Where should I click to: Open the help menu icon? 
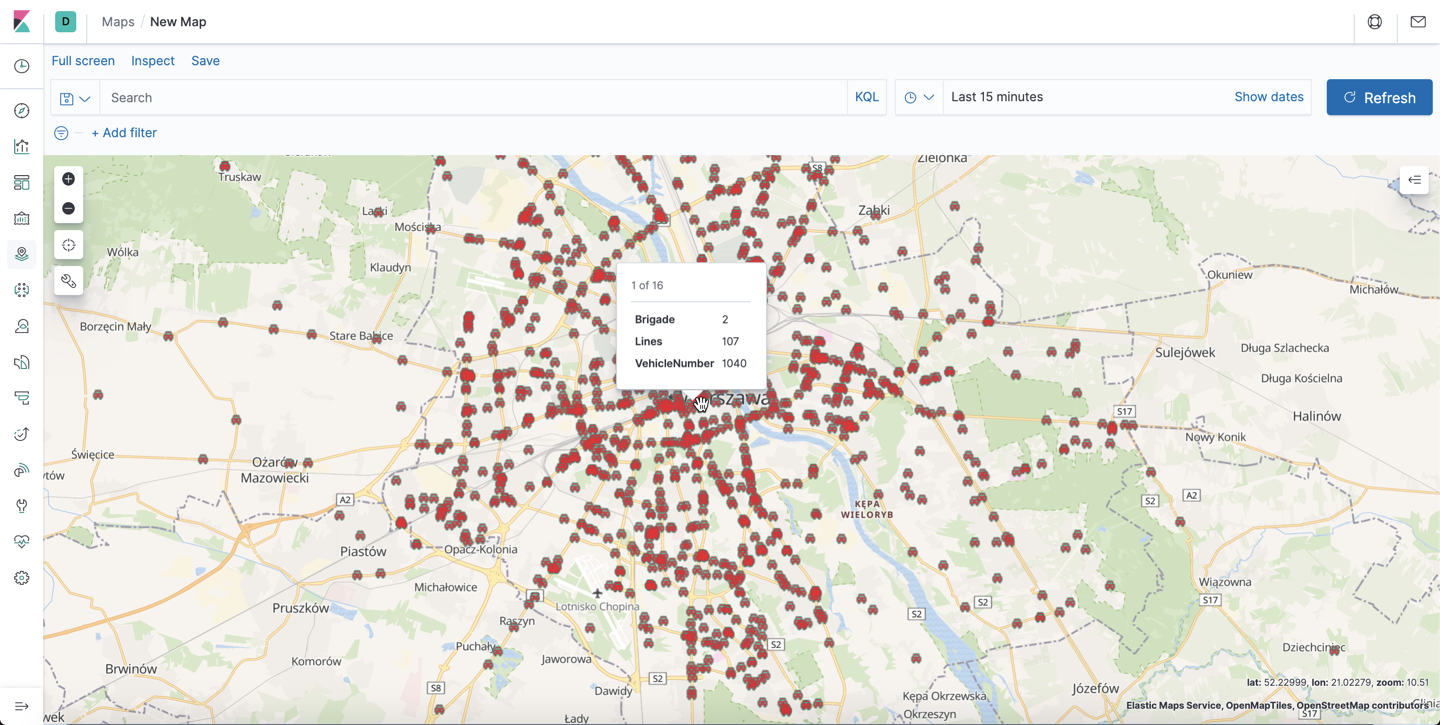click(x=1375, y=22)
